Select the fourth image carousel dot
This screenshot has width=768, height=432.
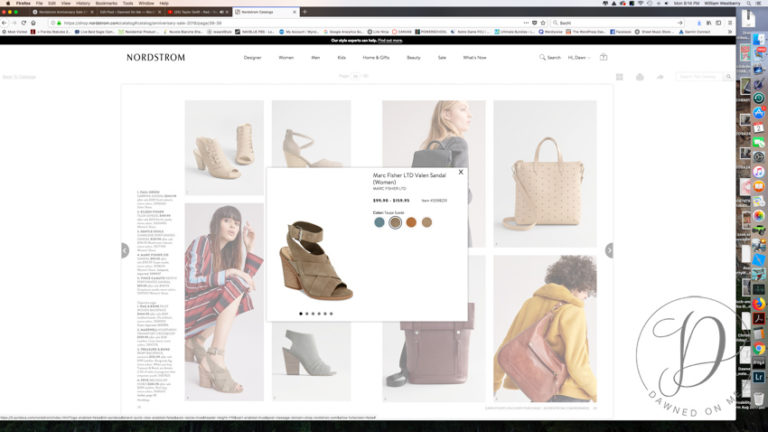click(x=319, y=313)
